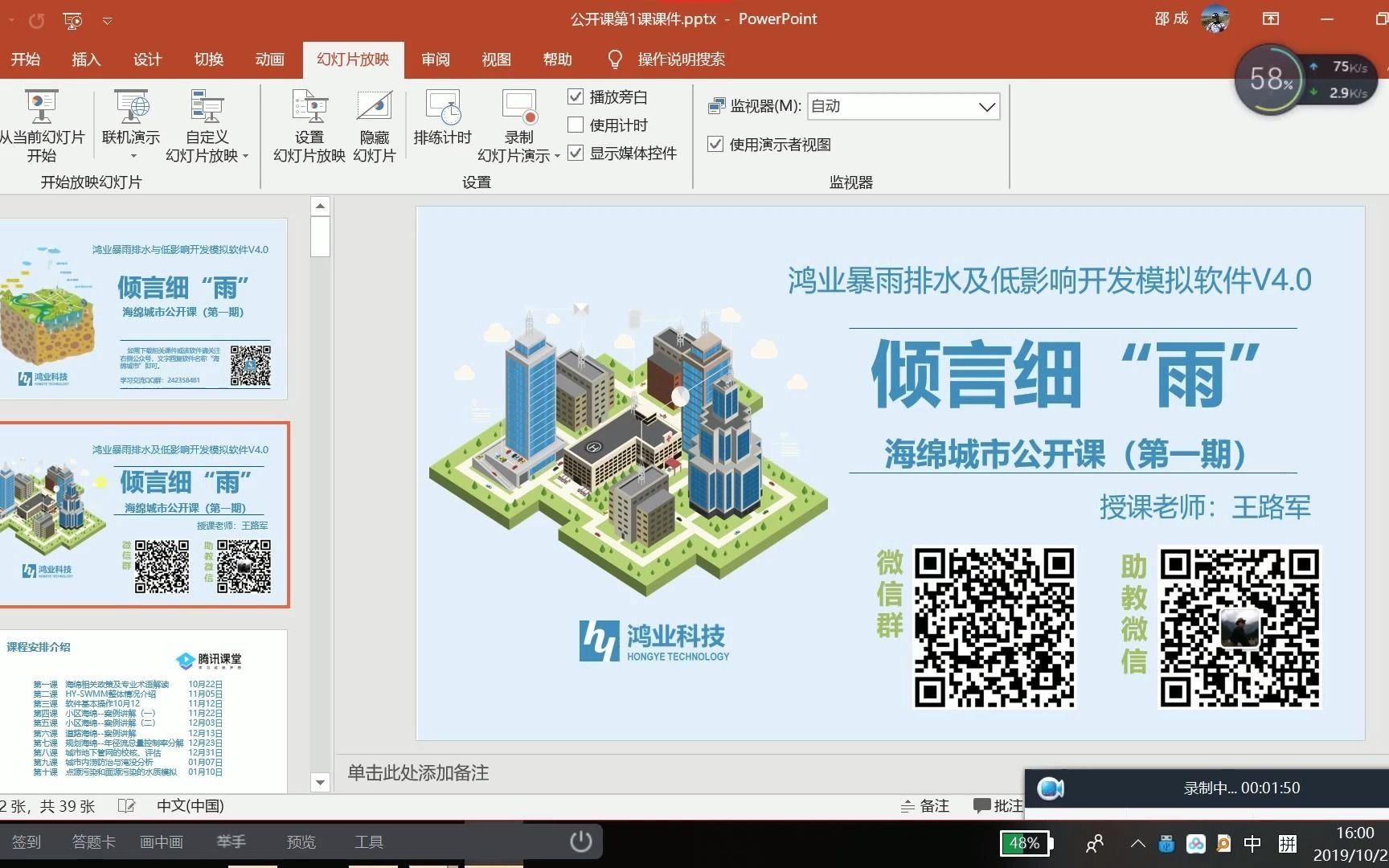Click the 隐藏幻灯片 hide slide button
The width and height of the screenshot is (1389, 868).
375,126
